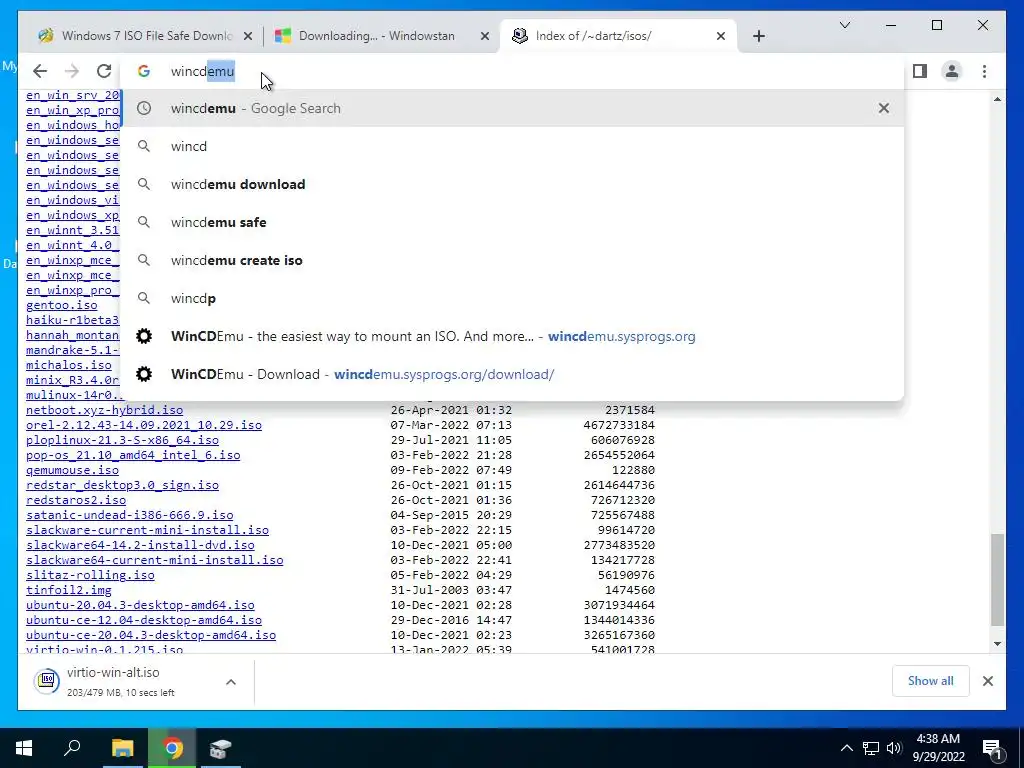Show hidden system tray icons
Image resolution: width=1024 pixels, height=768 pixels.
pos(846,748)
